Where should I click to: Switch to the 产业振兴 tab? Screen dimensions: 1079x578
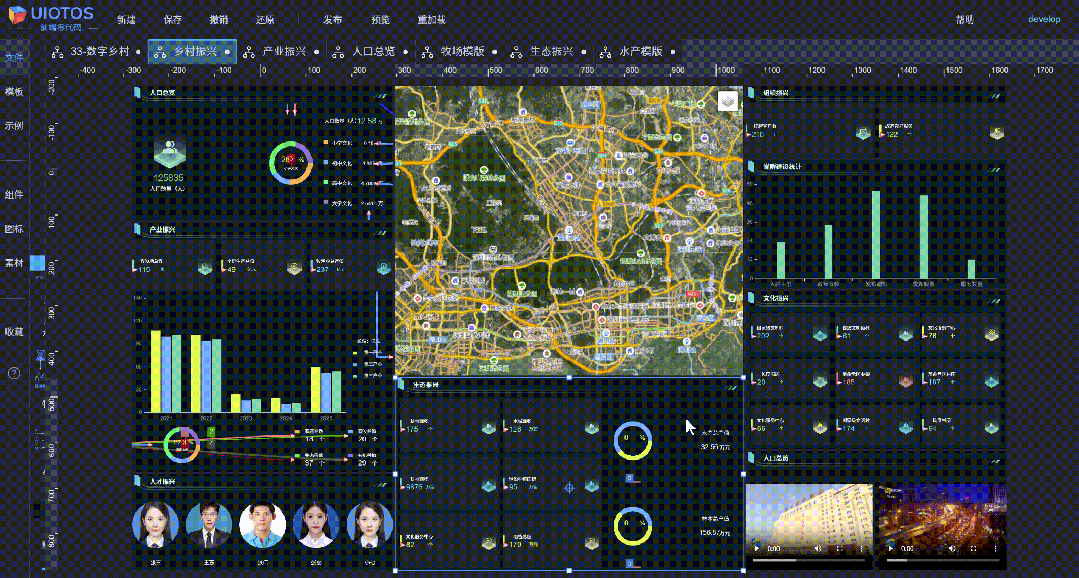[284, 51]
